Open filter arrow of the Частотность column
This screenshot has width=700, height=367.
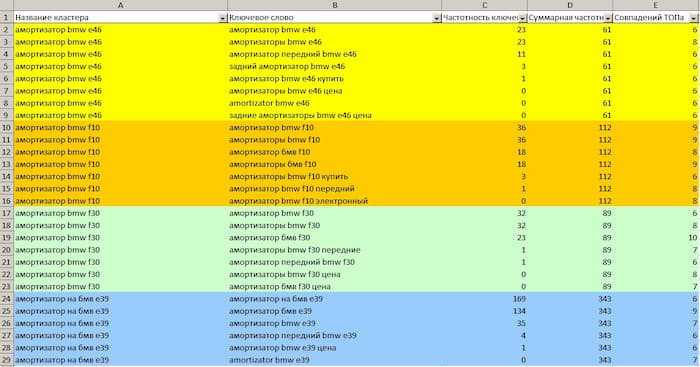click(x=522, y=18)
